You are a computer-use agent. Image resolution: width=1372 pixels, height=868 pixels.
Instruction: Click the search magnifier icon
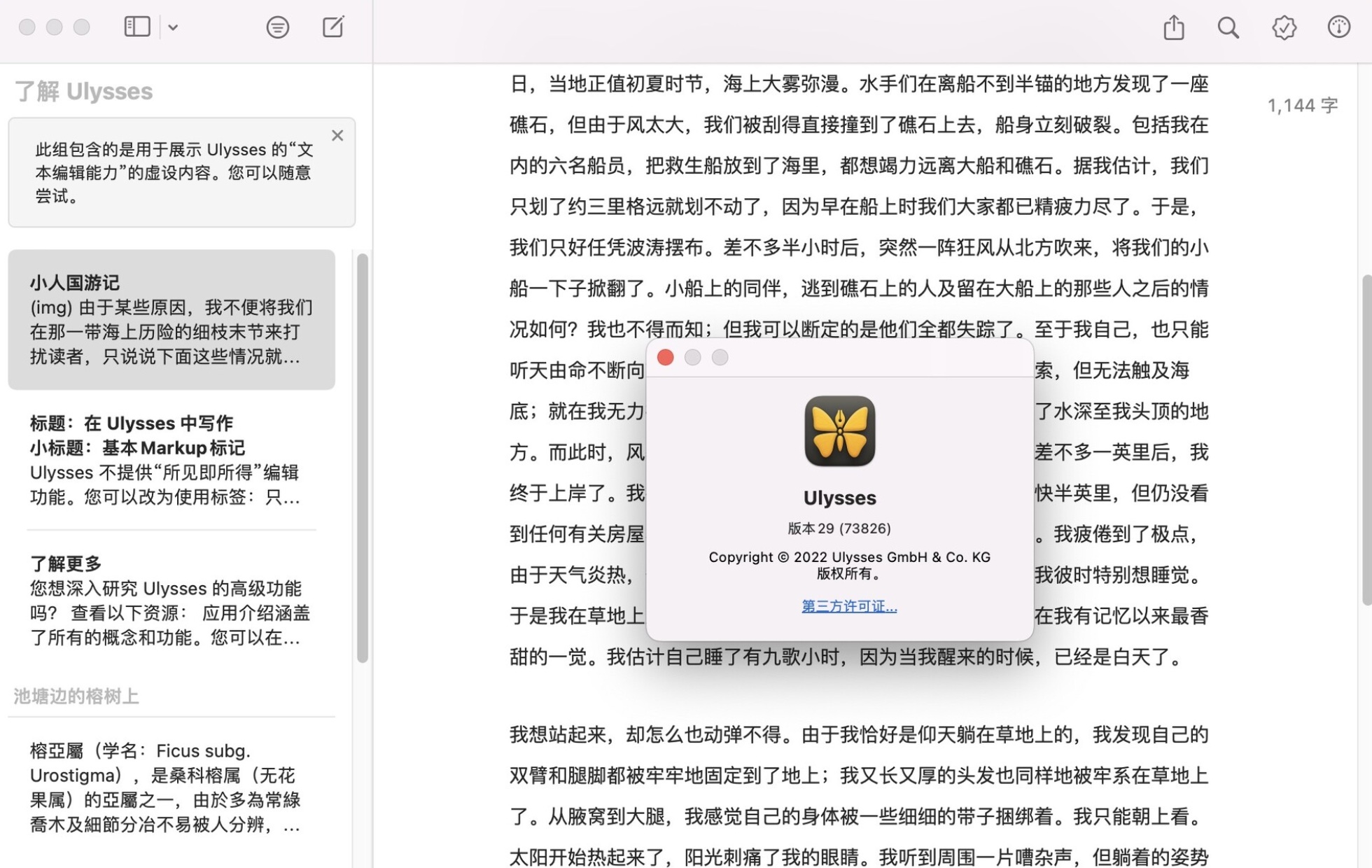(x=1228, y=27)
